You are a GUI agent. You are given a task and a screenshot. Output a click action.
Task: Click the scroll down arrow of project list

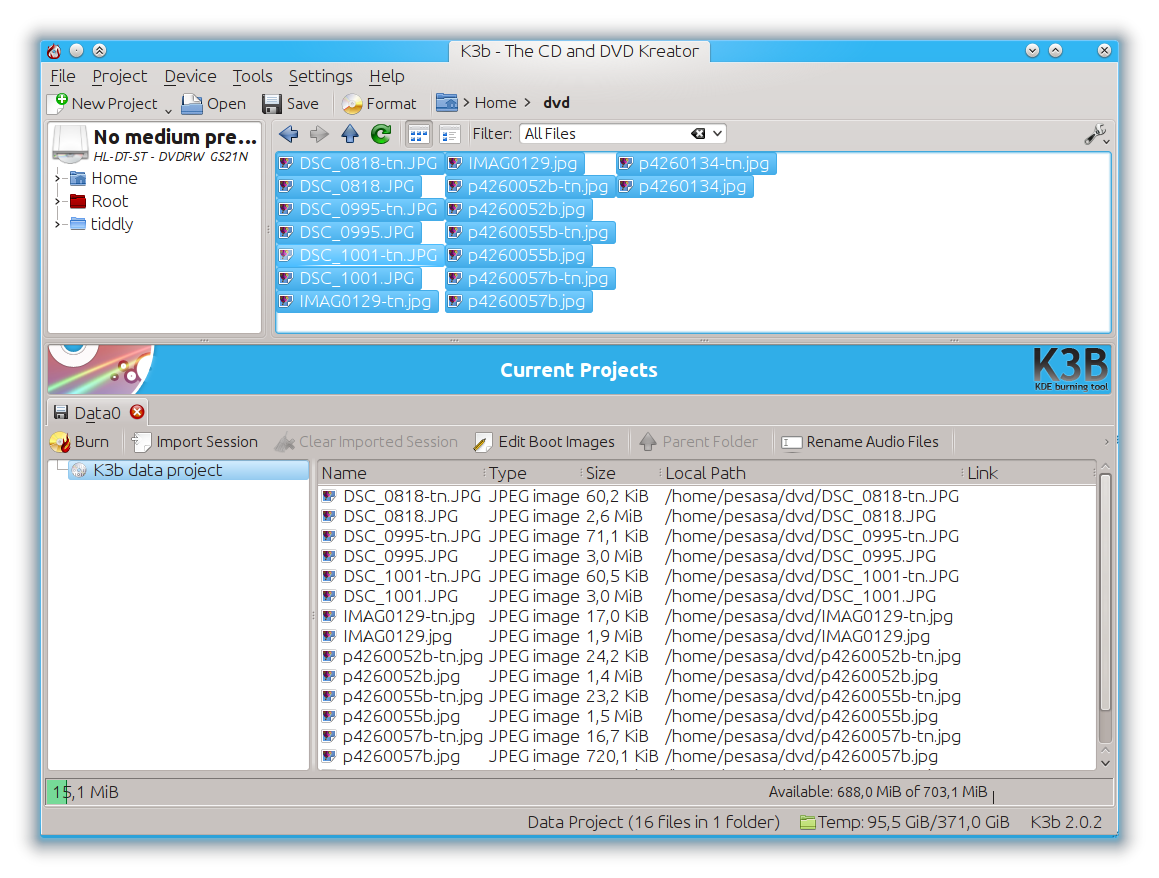pyautogui.click(x=1105, y=763)
